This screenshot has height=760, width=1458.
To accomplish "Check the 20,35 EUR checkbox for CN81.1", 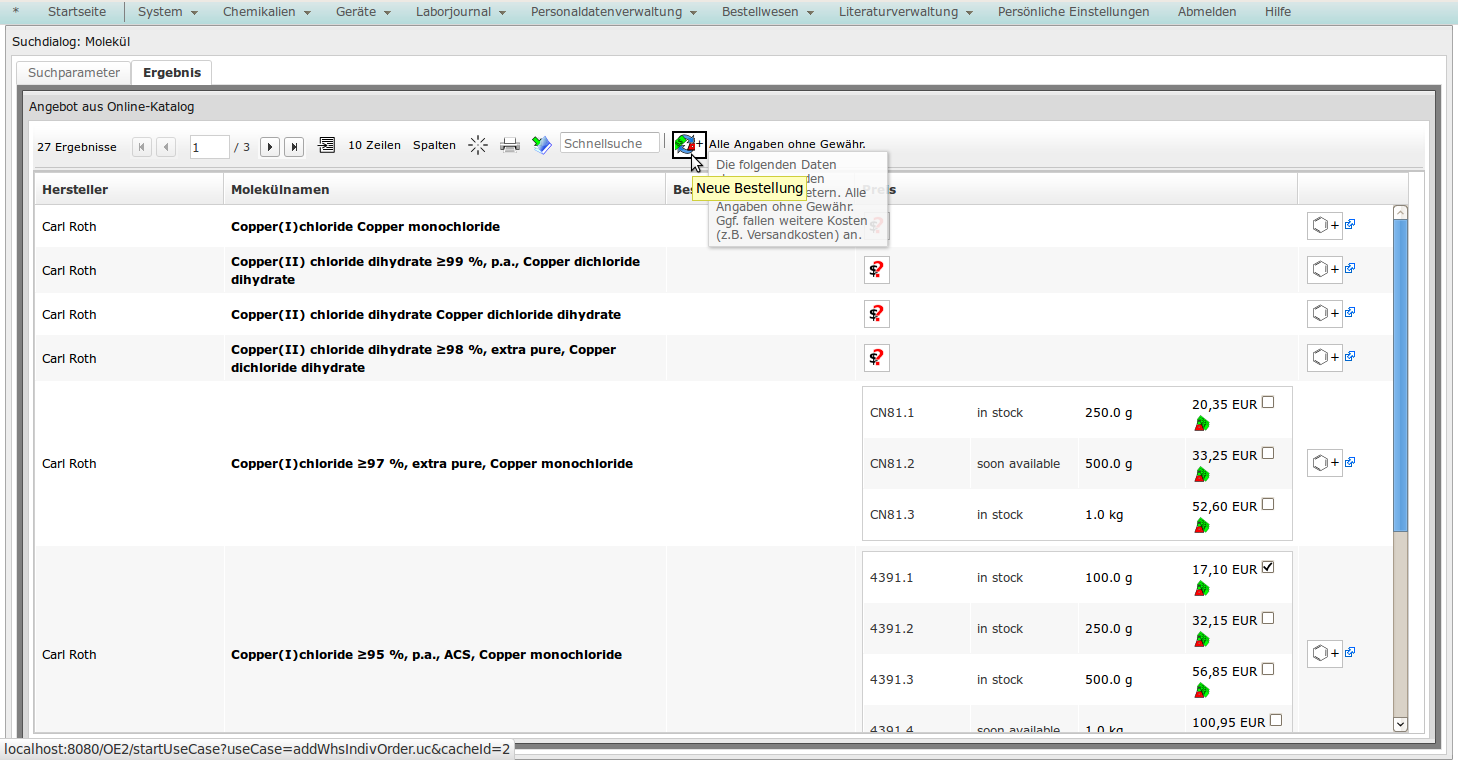I will 1268,402.
